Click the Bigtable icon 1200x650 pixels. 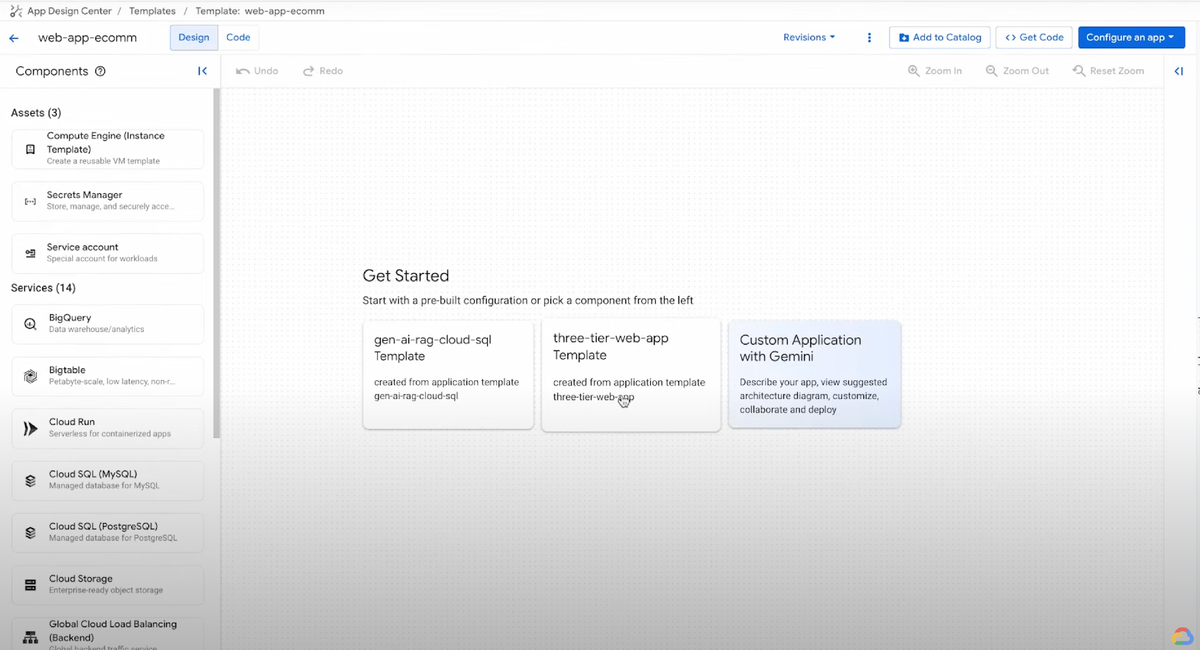point(30,376)
